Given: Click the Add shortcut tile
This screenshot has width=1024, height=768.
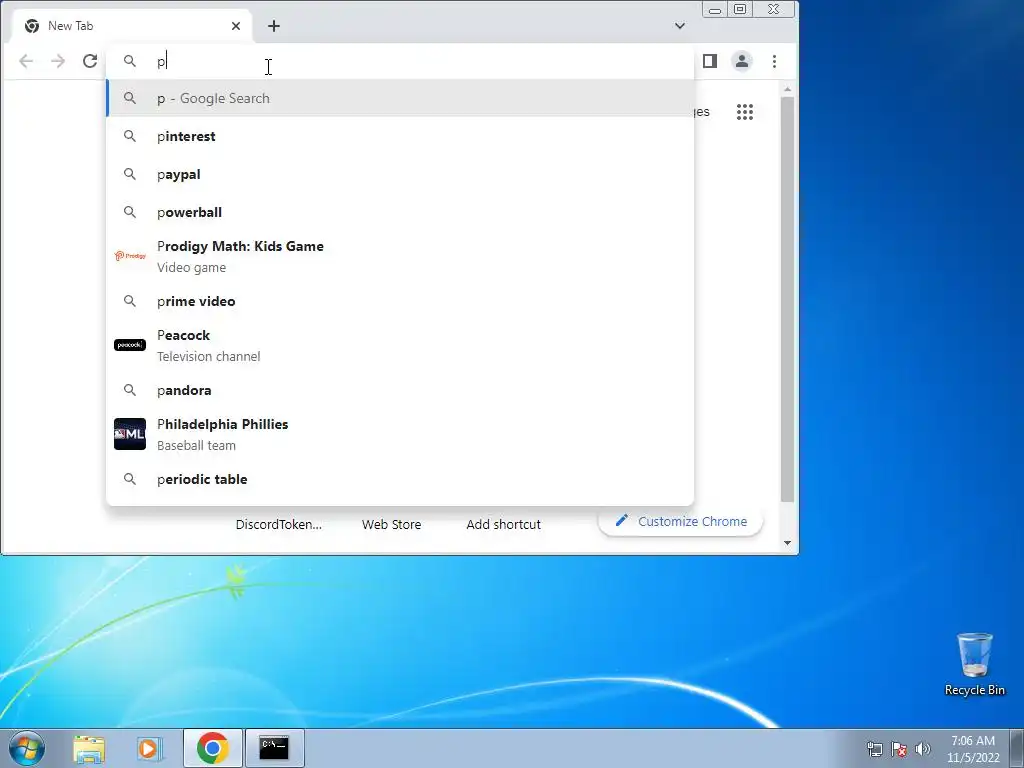Looking at the screenshot, I should pos(504,524).
